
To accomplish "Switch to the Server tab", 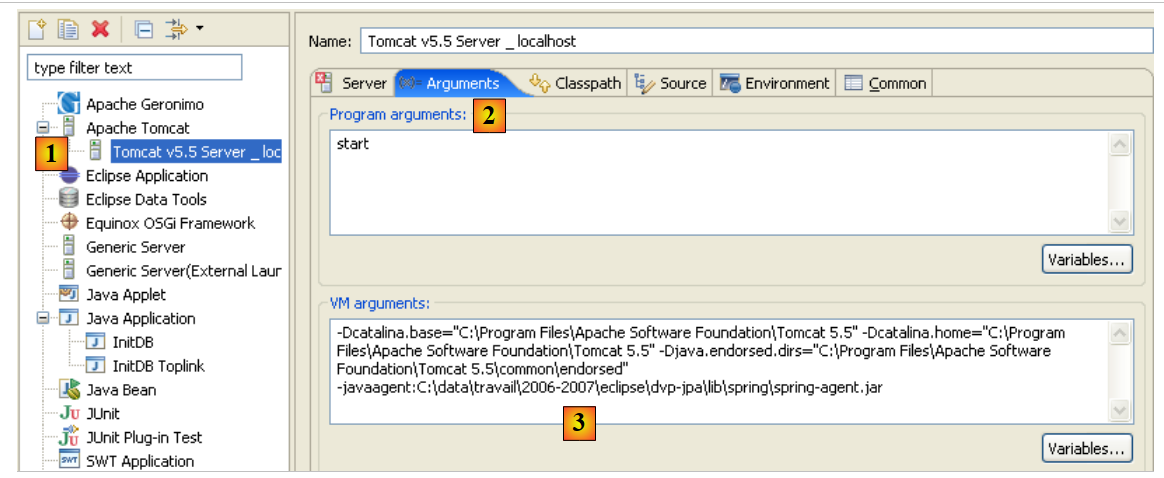I will [x=353, y=84].
